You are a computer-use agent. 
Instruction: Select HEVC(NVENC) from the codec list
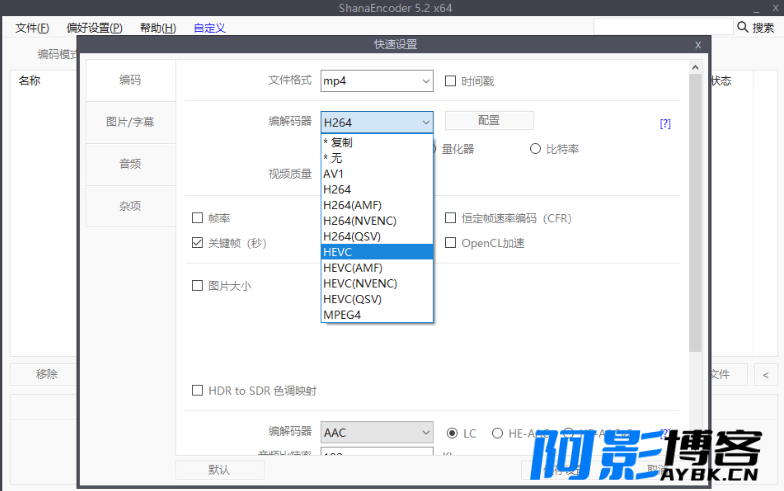tap(377, 284)
